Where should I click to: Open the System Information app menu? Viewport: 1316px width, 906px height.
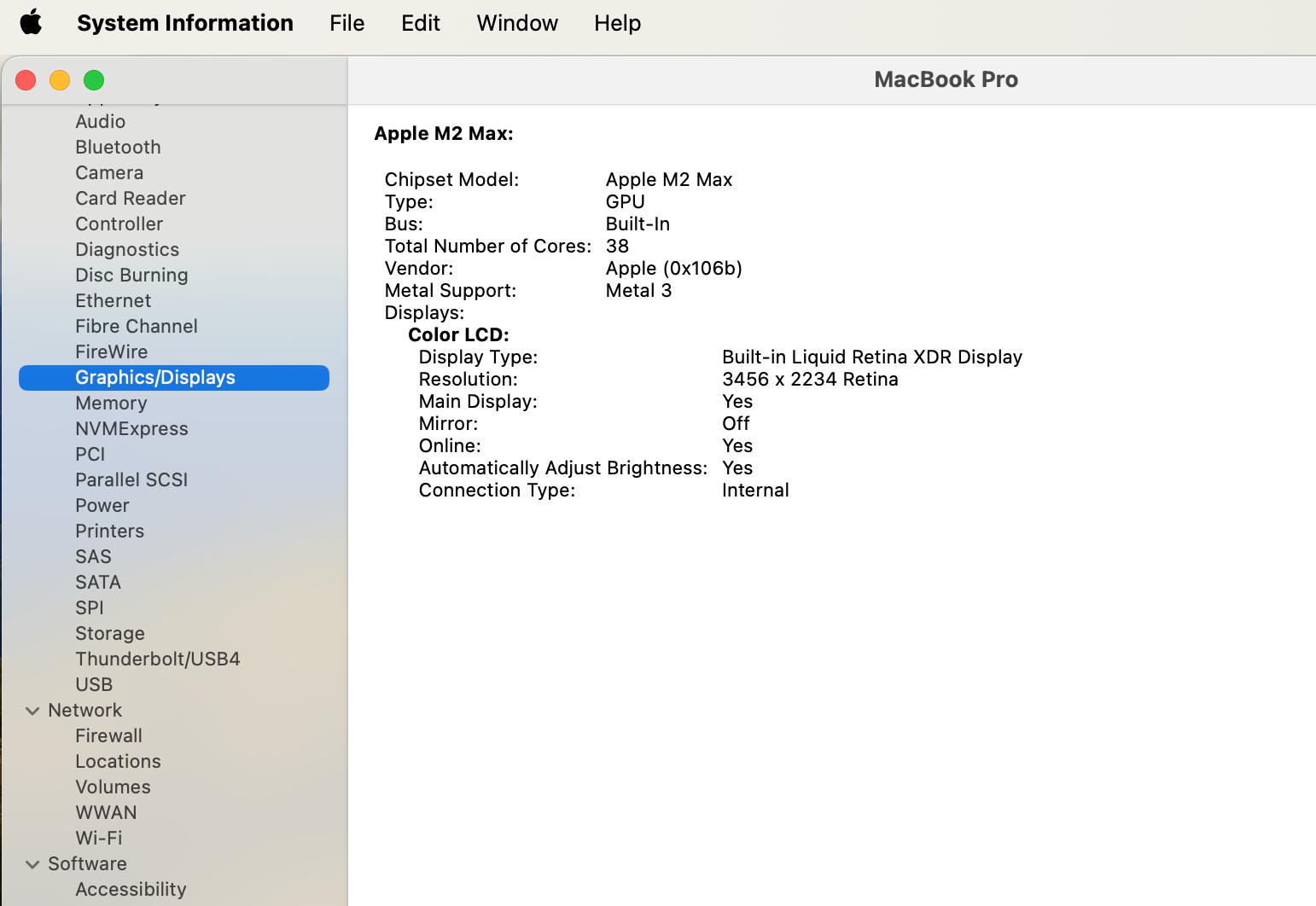[x=184, y=23]
